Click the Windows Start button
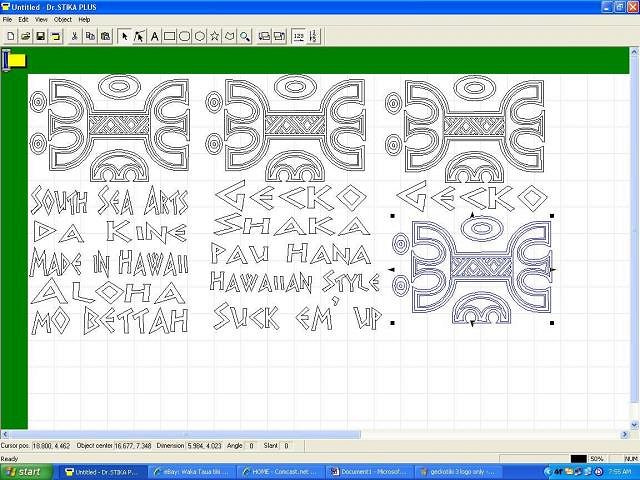 tap(24, 471)
